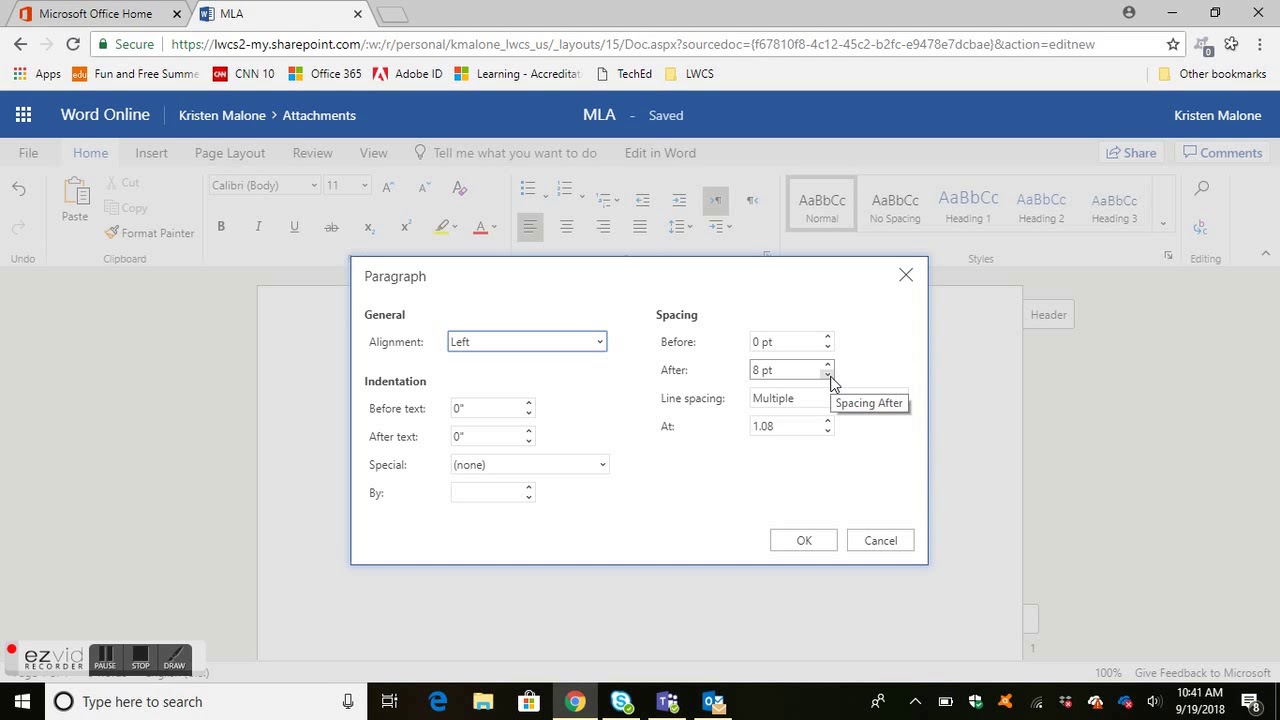
Task: Close the Paragraph dialog
Action: tap(906, 275)
